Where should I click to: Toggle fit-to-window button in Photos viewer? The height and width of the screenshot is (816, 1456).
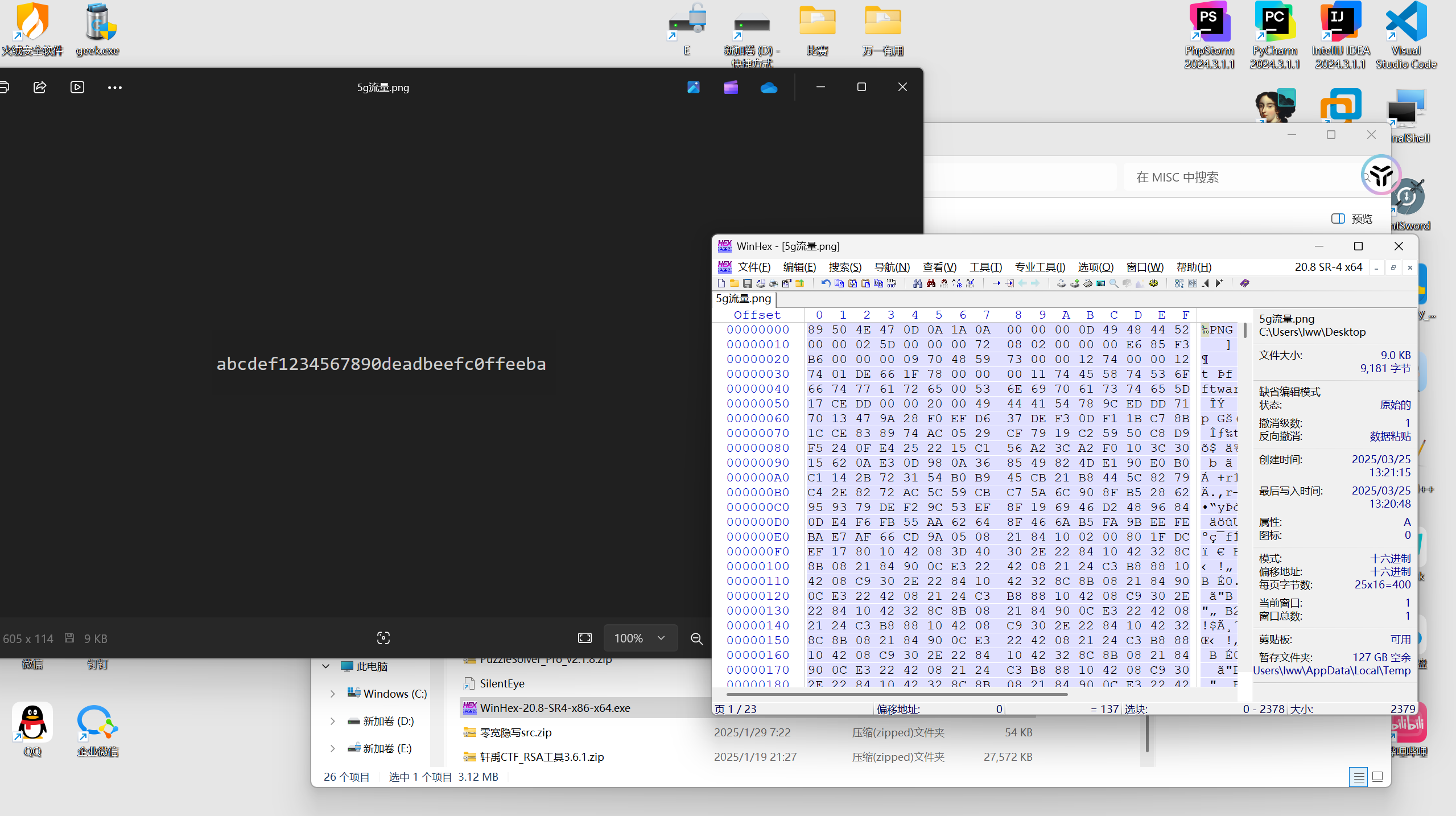click(585, 638)
